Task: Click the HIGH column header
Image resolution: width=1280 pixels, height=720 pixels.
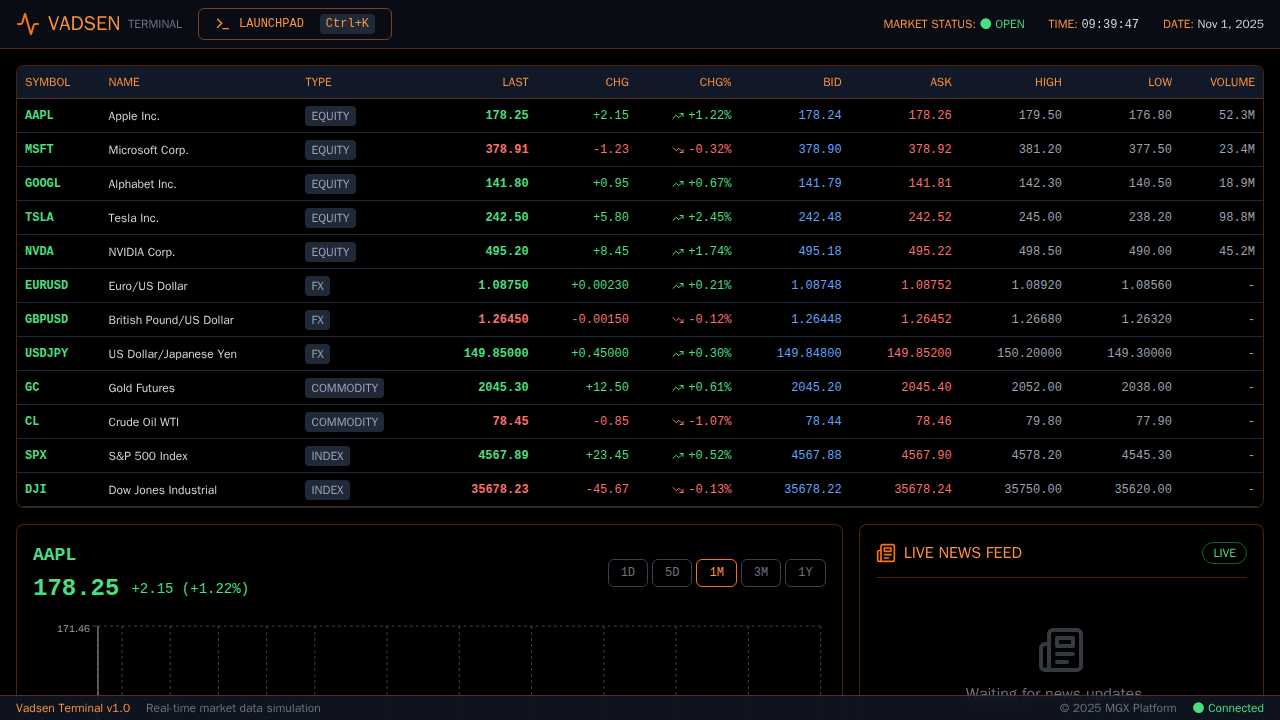Action: pos(1049,82)
